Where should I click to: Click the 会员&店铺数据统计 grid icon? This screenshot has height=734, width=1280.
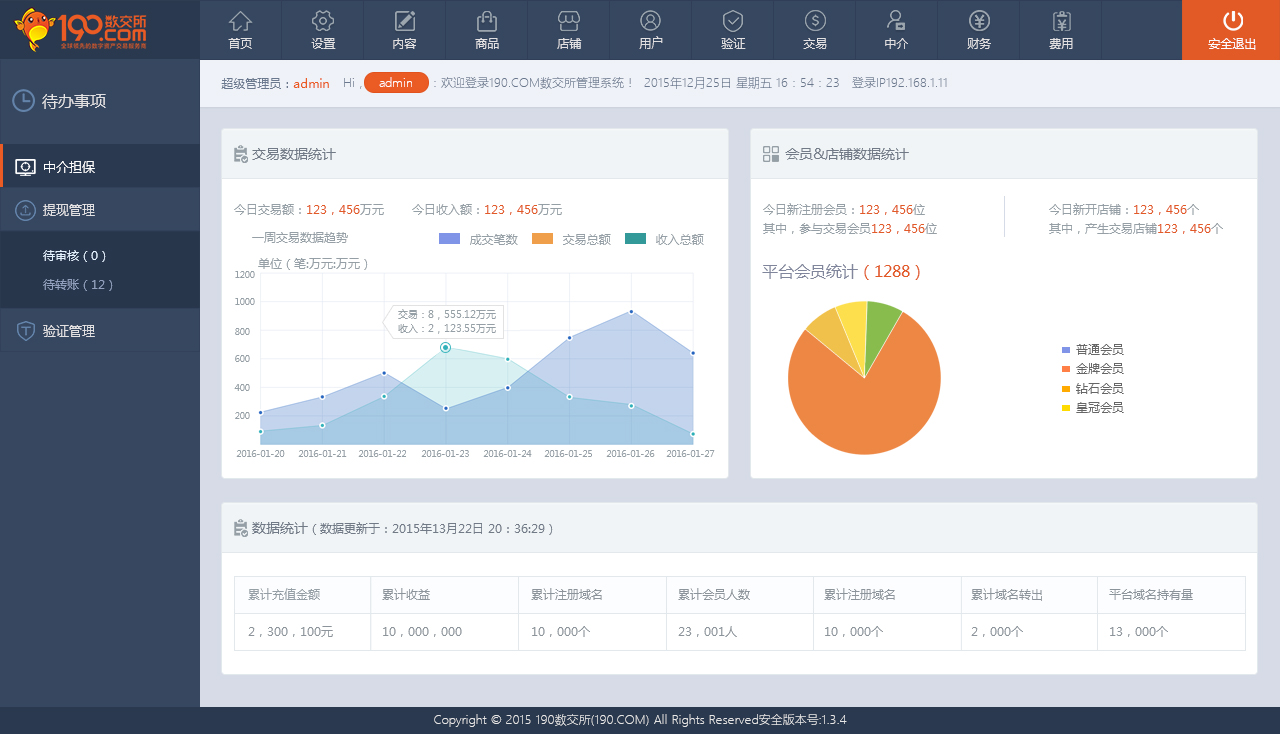(x=771, y=154)
